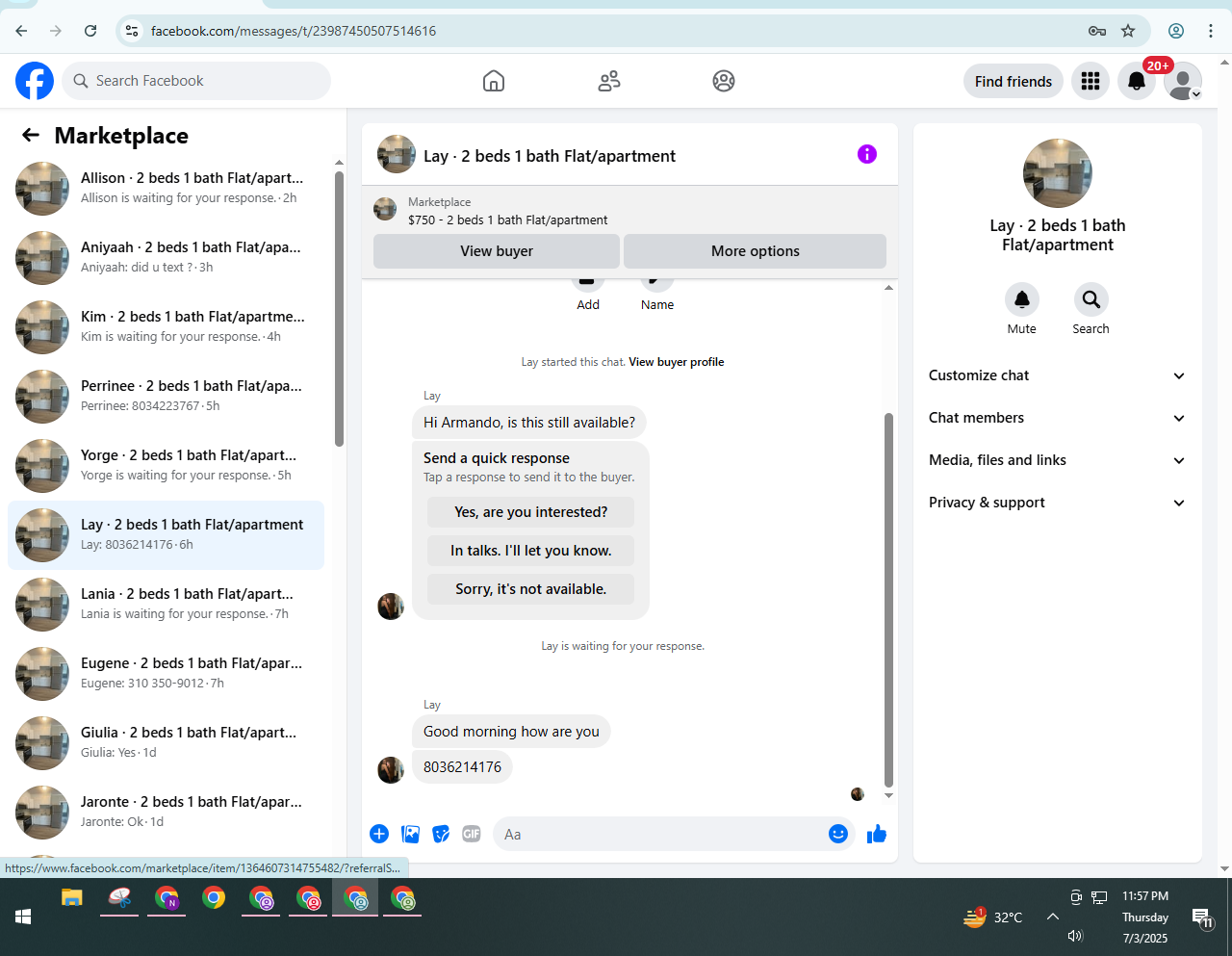Open more actions plus icon in composer
The image size is (1232, 956).
(379, 834)
